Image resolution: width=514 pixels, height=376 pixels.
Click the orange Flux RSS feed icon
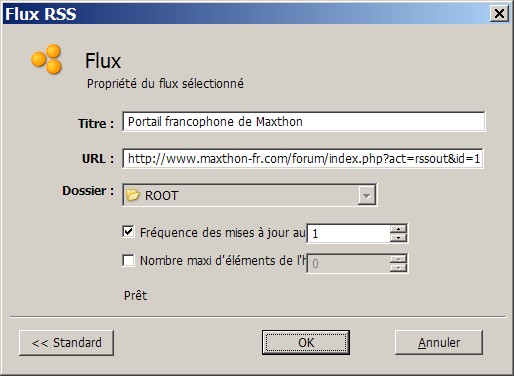coord(47,59)
